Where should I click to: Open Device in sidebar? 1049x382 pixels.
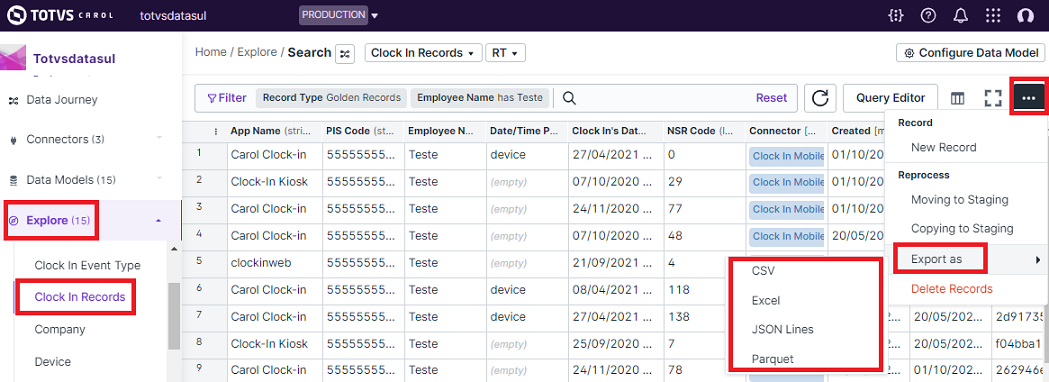[x=53, y=361]
